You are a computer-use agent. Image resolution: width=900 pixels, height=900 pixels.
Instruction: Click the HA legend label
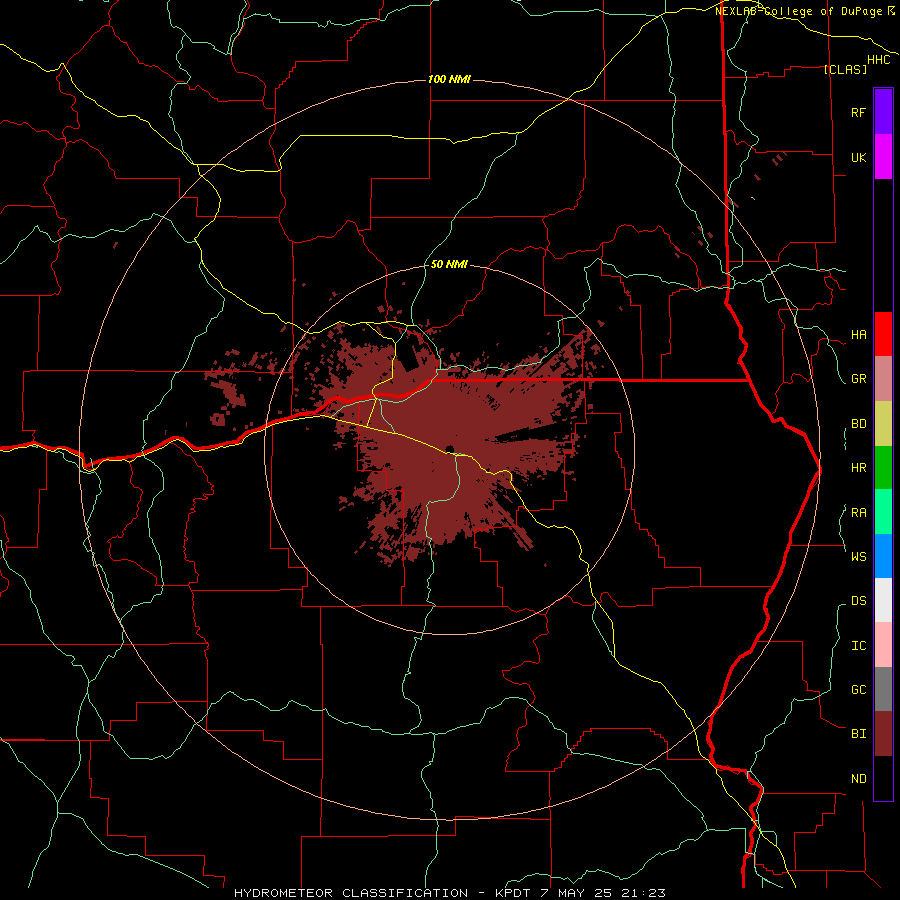pos(858,334)
